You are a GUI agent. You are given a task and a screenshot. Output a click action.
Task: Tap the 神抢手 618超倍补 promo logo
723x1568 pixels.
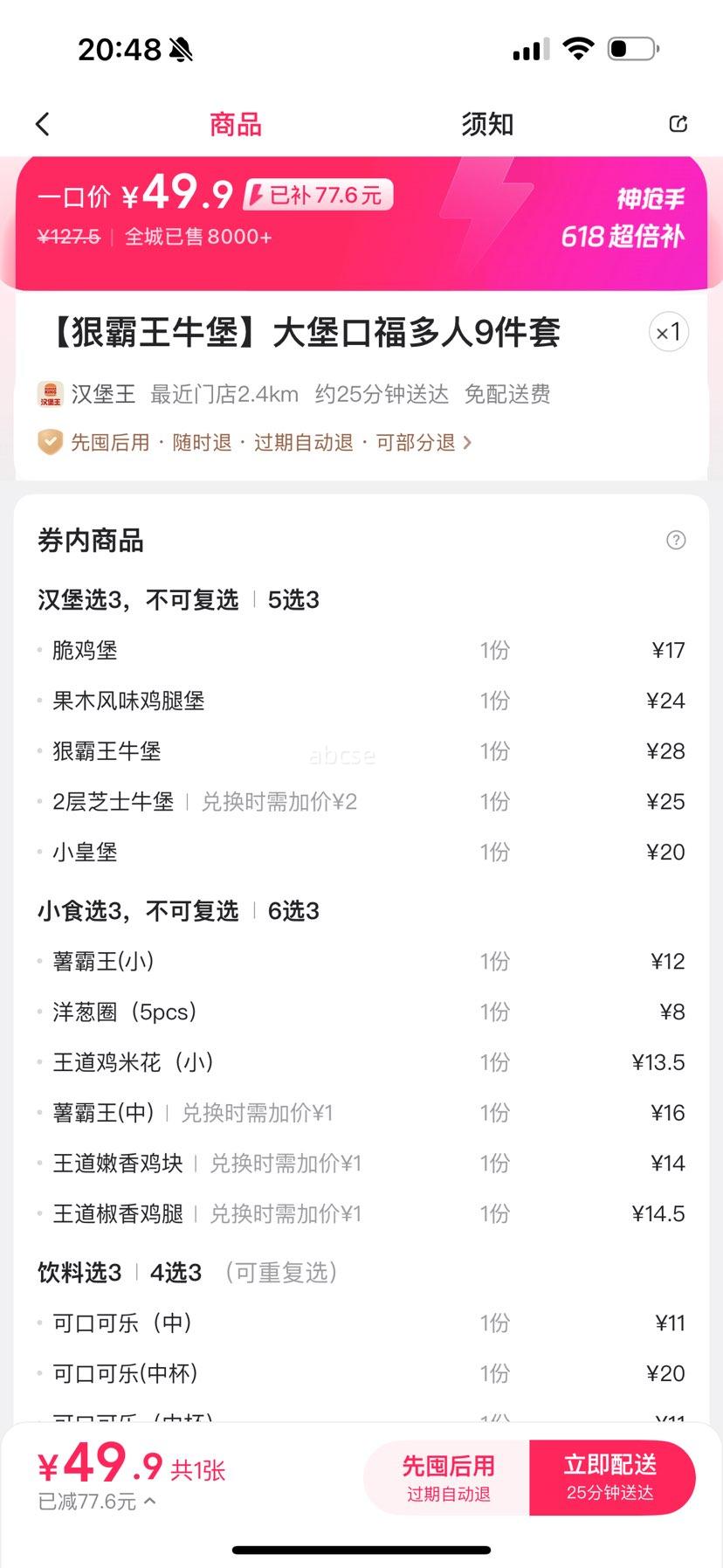click(x=623, y=218)
